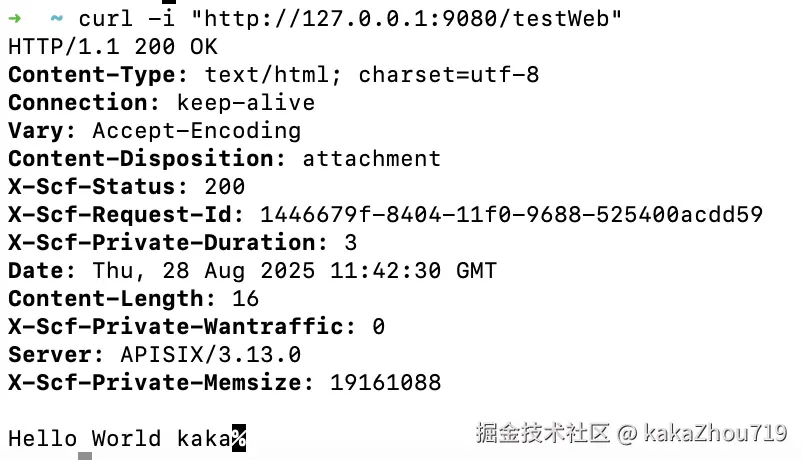Click the Hello World kaka response body
This screenshot has width=802, height=460.
119,438
